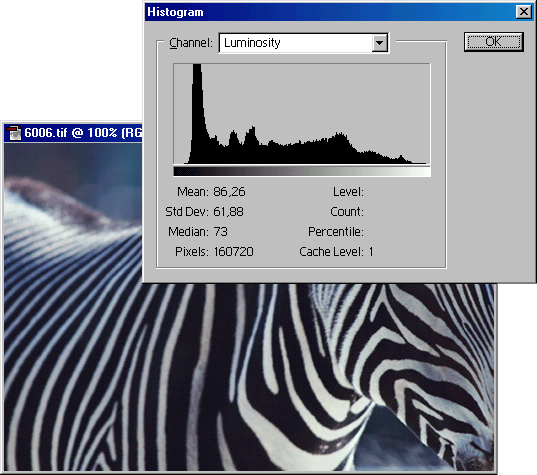Click the Percentile label
The width and height of the screenshot is (537, 475).
[x=336, y=232]
